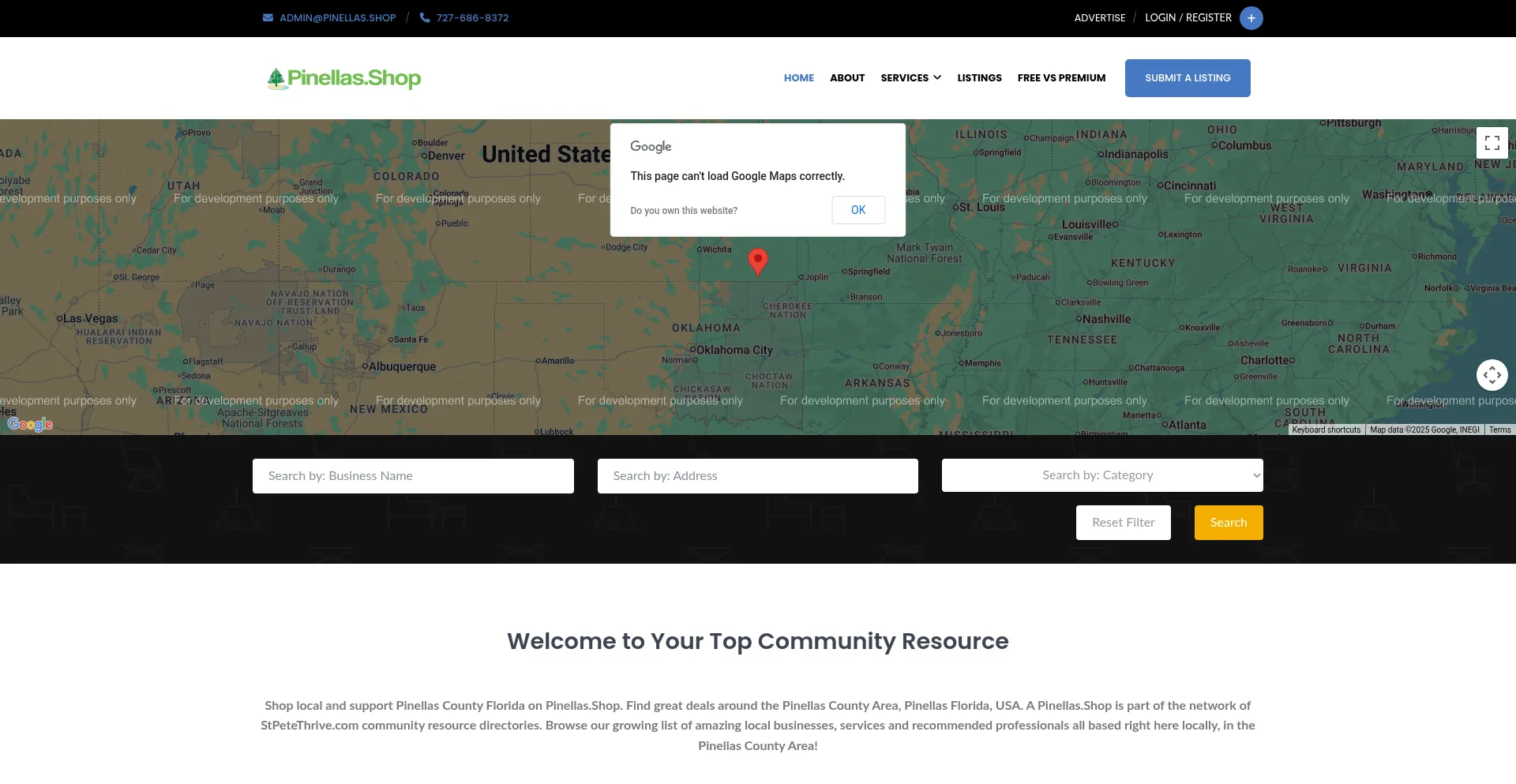Click the Nashville label on map
The height and width of the screenshot is (784, 1516).
pos(1106,319)
